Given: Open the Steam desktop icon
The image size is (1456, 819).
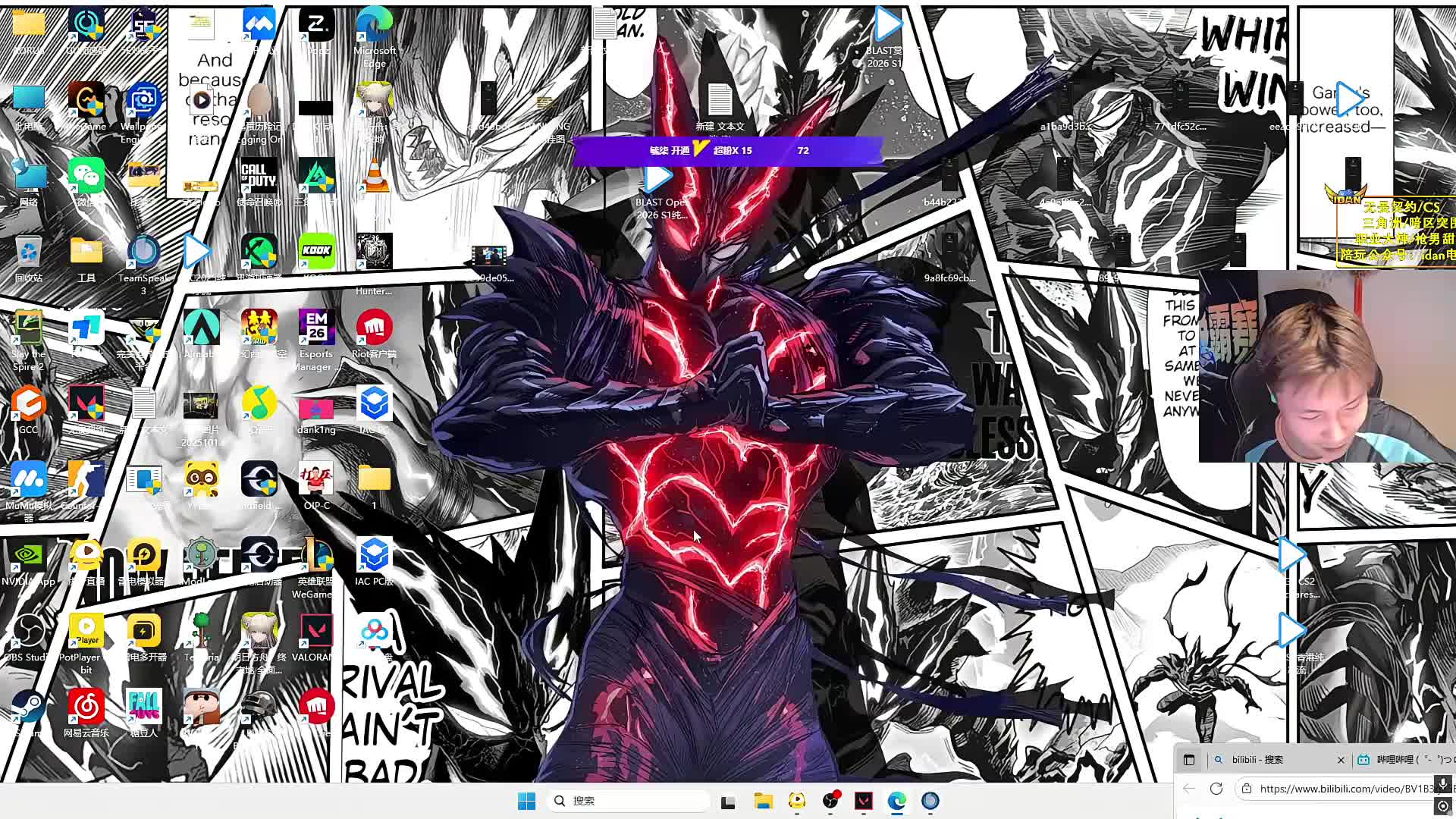Looking at the screenshot, I should [x=28, y=708].
